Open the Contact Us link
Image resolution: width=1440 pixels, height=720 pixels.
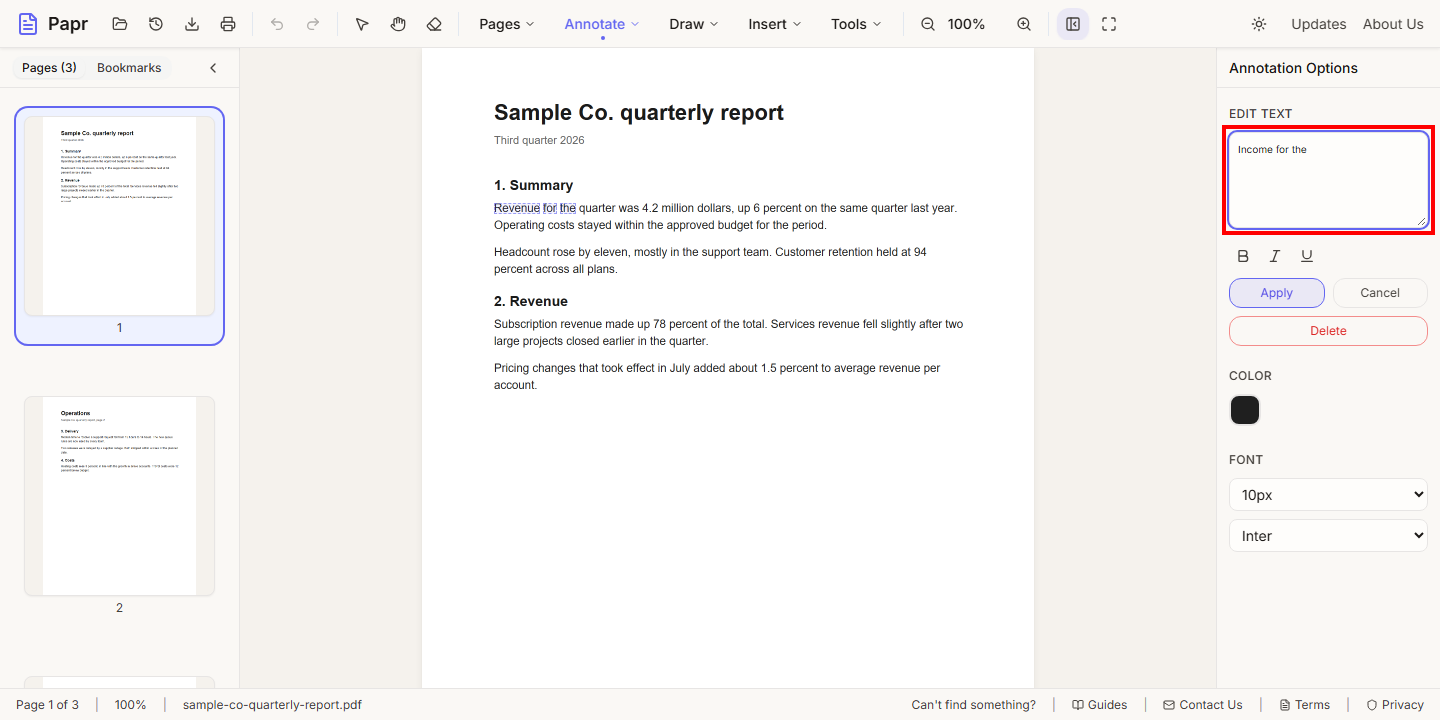(x=1203, y=705)
